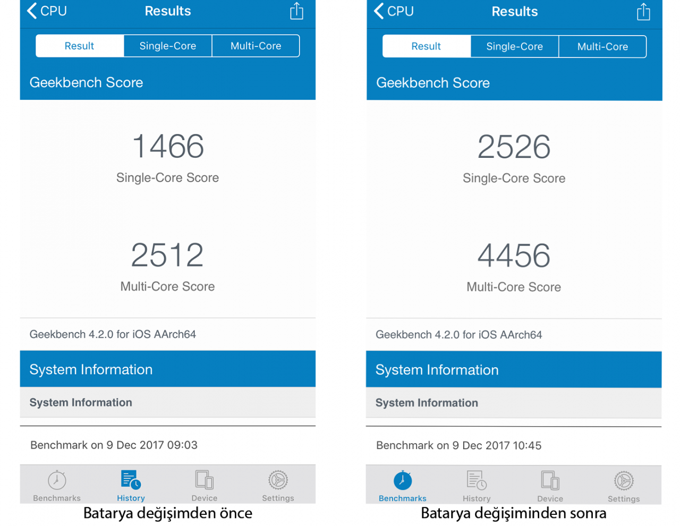Screen dimensions: 680x526
Task: Tap the 1466 Single-Core Score value
Action: tap(167, 147)
